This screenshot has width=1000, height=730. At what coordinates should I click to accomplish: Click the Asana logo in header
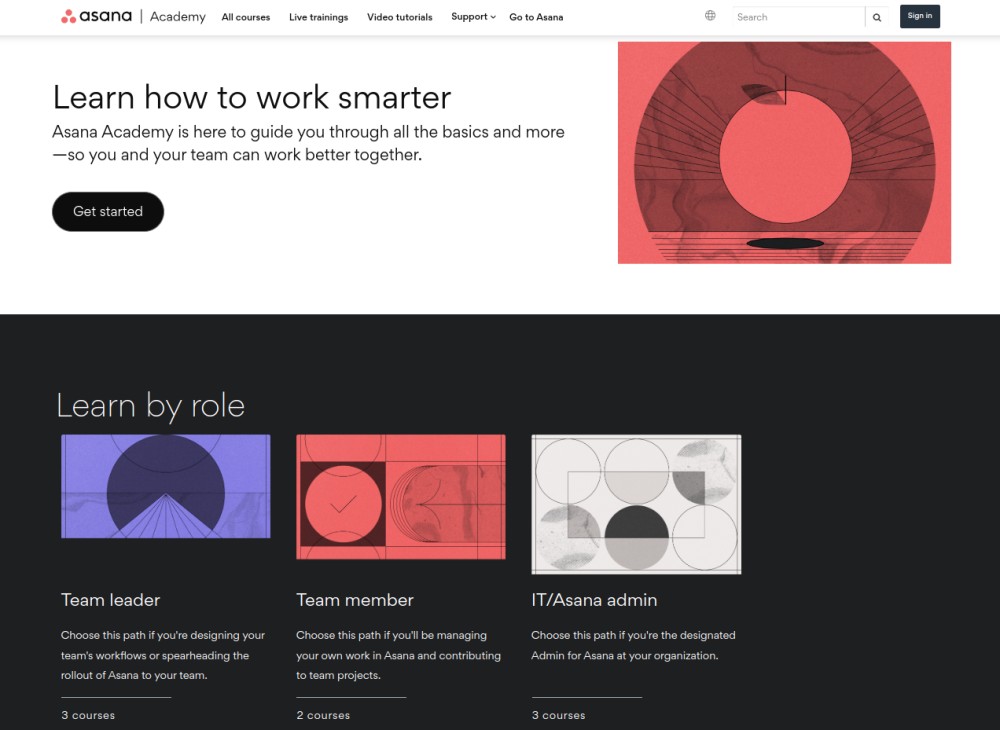tap(96, 16)
